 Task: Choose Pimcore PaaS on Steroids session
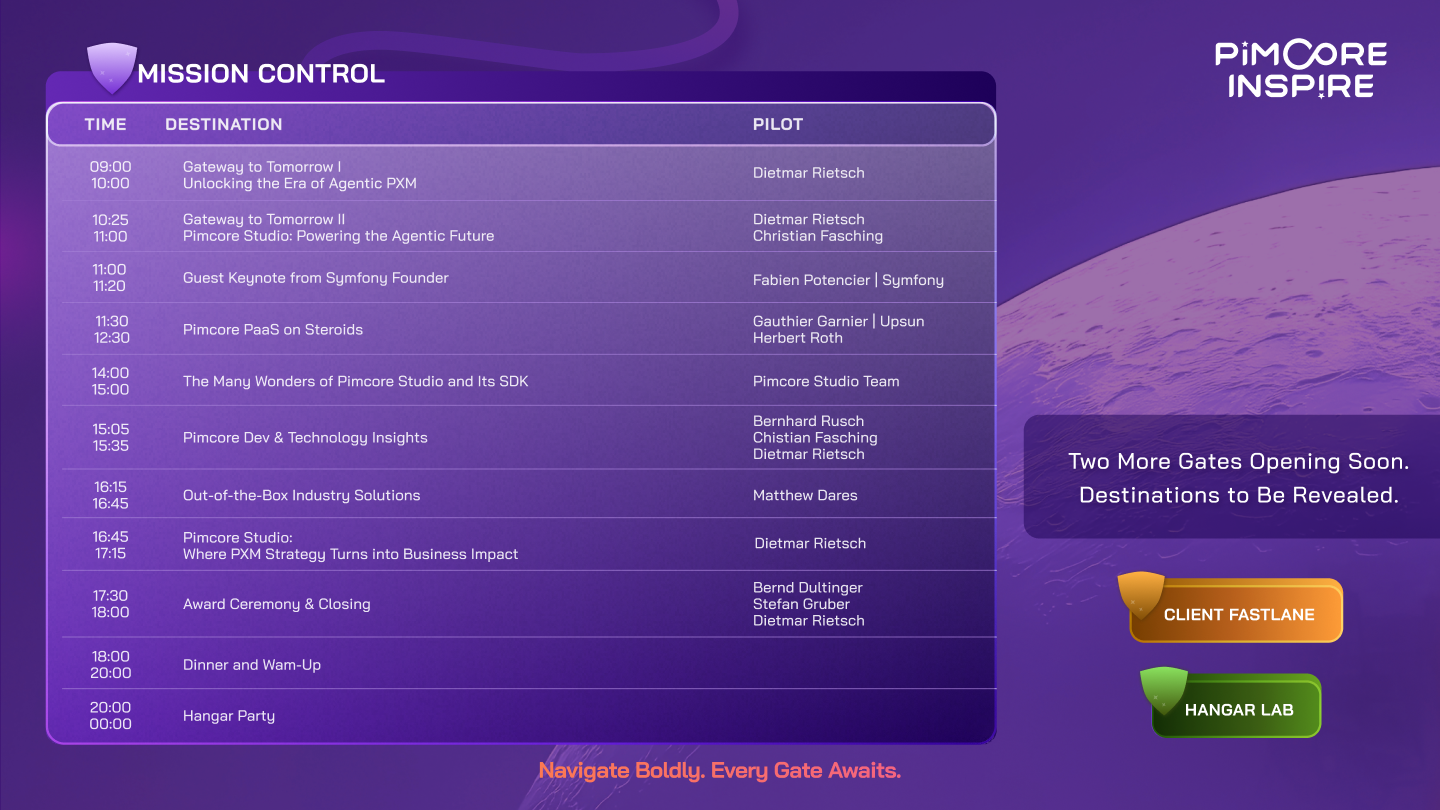click(x=272, y=330)
